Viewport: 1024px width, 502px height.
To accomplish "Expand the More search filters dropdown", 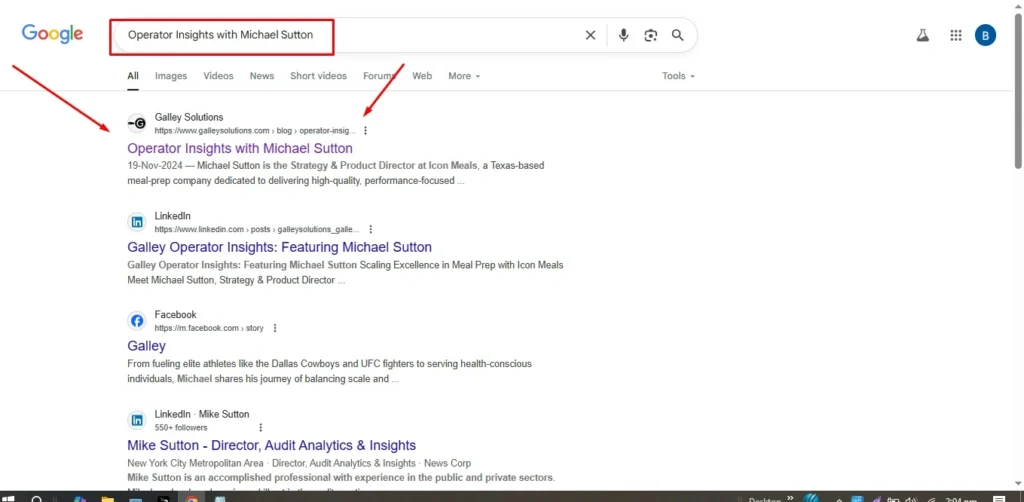I will (464, 76).
